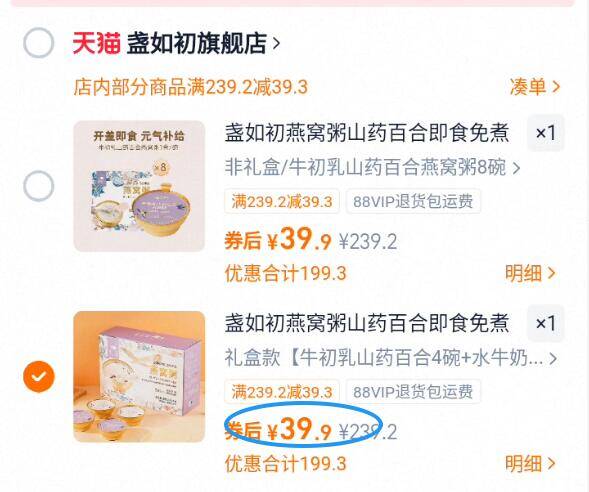Click the 天猫 Tmall logo icon
Screen dimensions: 589x492
(96, 44)
